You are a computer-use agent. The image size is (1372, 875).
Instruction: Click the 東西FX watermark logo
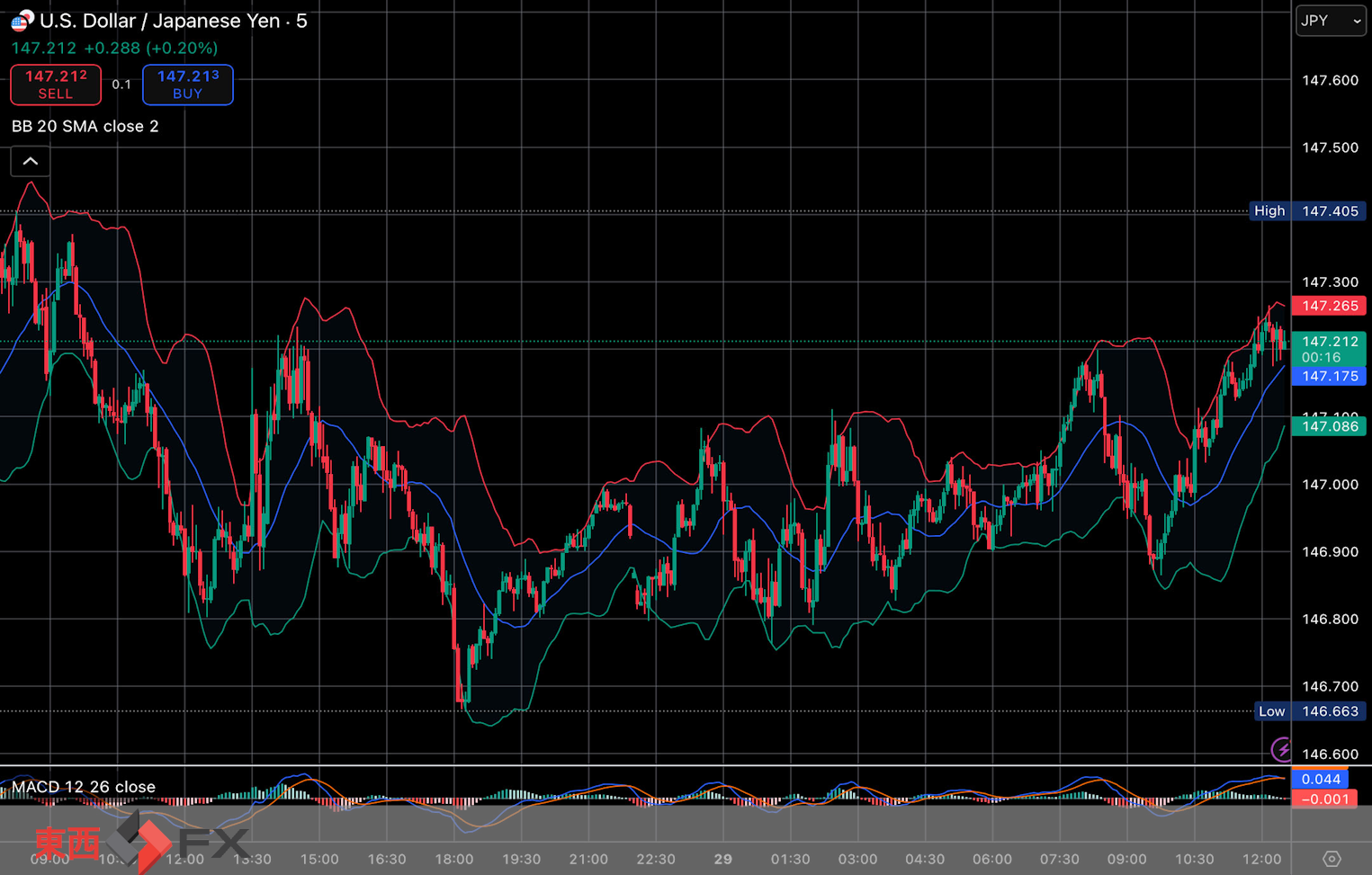(139, 844)
